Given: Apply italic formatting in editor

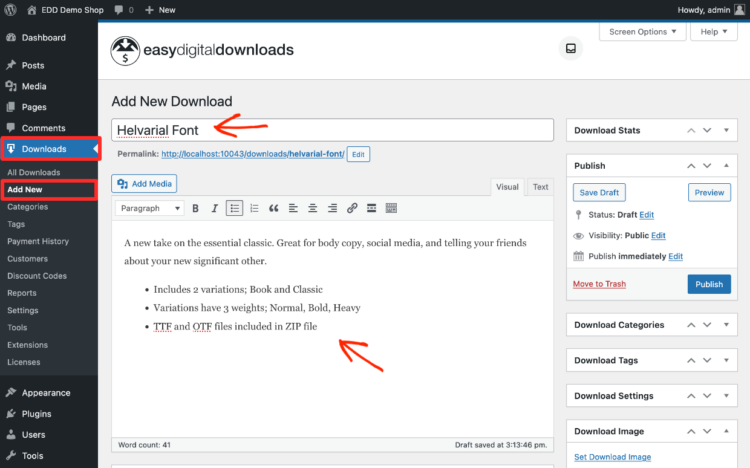Looking at the screenshot, I should point(214,208).
